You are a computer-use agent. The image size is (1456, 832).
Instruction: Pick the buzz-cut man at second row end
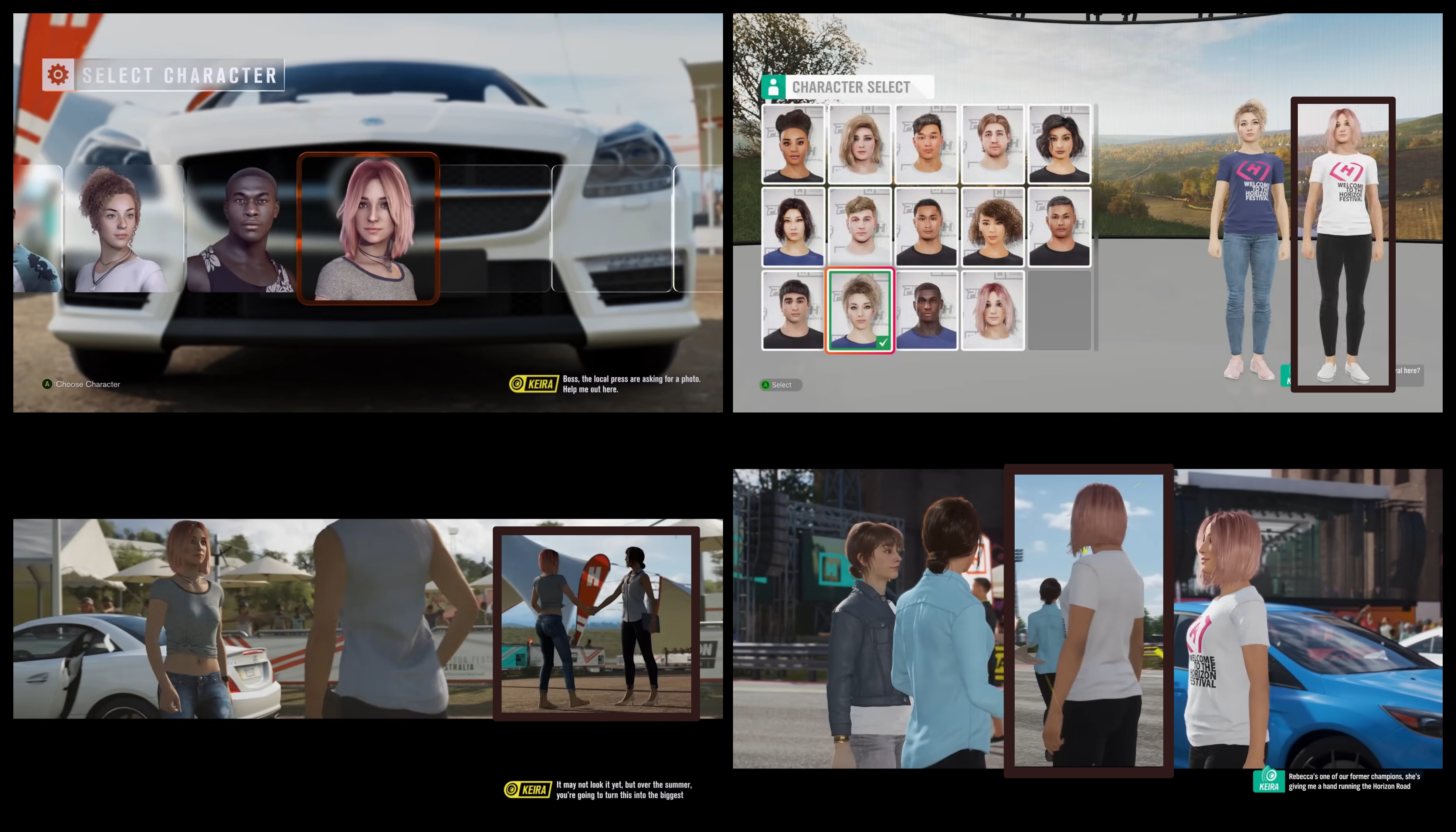(1059, 227)
